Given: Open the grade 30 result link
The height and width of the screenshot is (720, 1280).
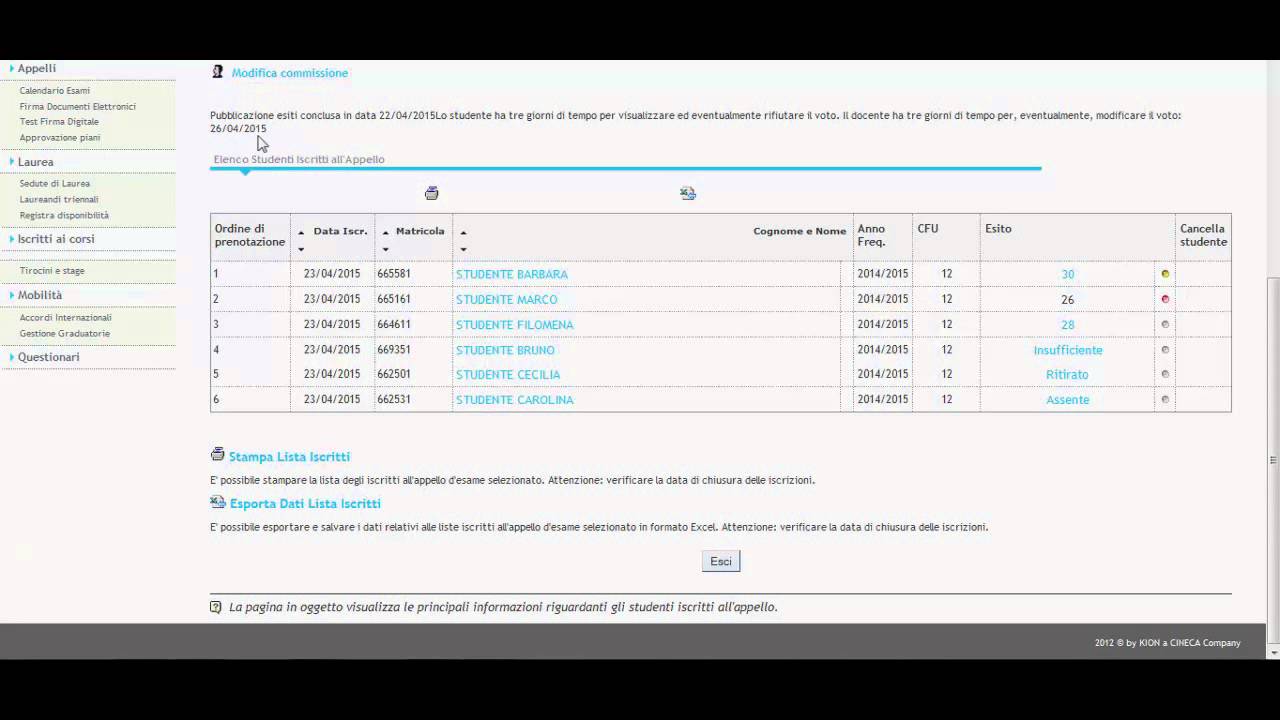Looking at the screenshot, I should 1068,274.
